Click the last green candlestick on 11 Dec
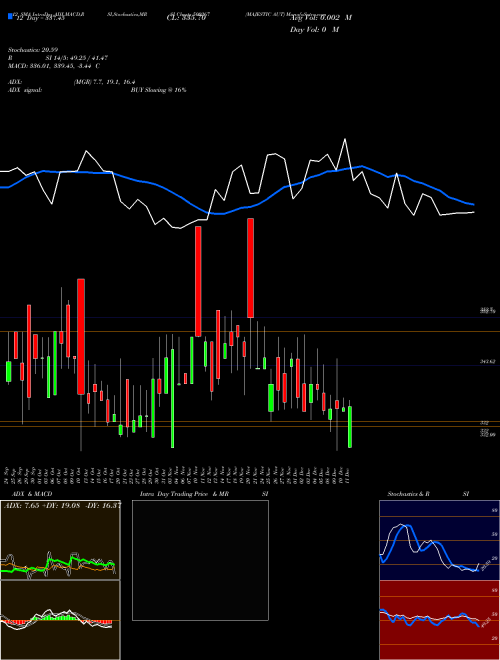 [x=350, y=426]
